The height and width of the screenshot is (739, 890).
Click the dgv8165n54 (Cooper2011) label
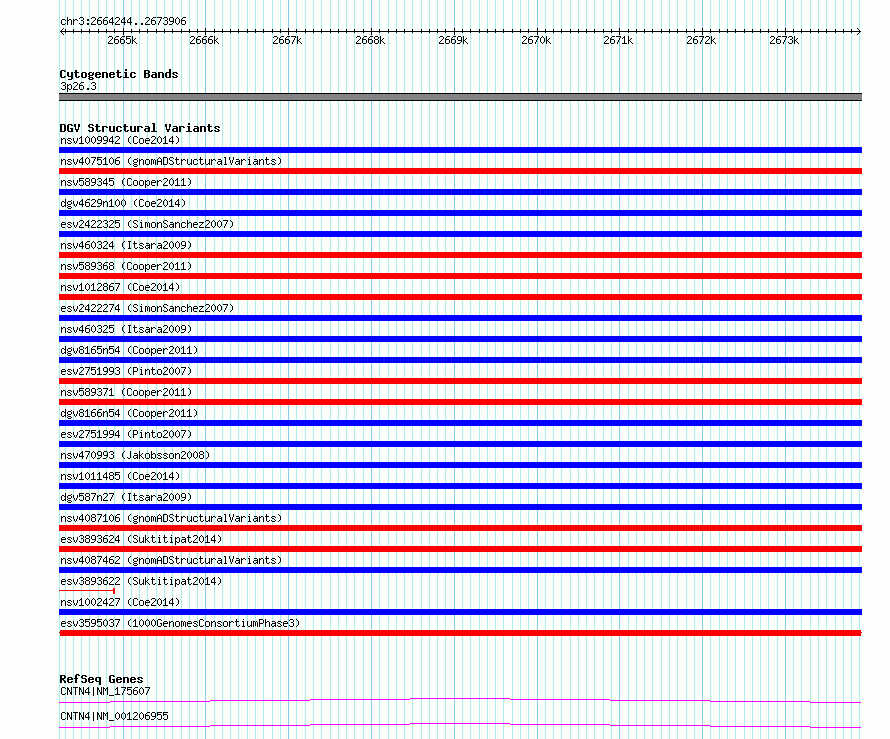(x=129, y=350)
